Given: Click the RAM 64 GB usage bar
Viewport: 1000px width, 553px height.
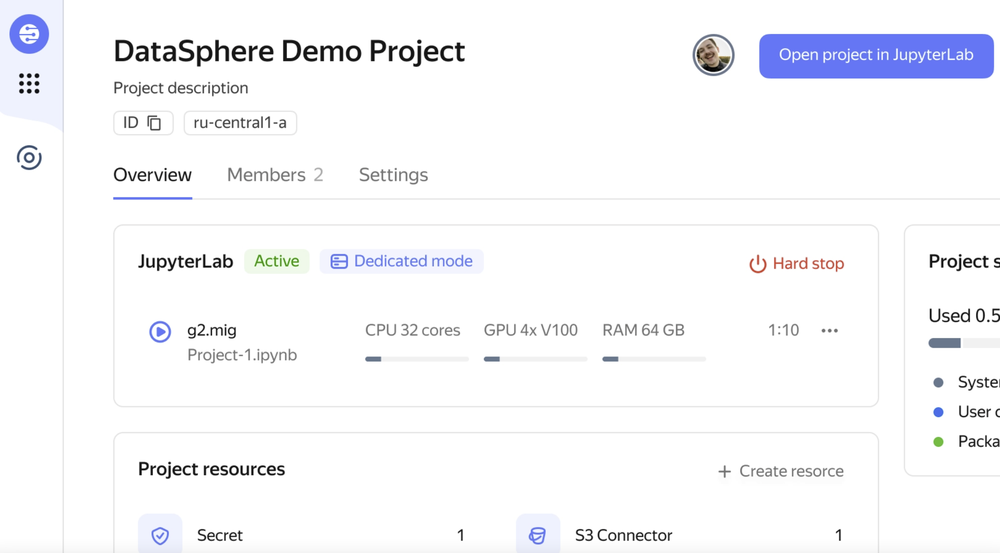Looking at the screenshot, I should (x=654, y=359).
